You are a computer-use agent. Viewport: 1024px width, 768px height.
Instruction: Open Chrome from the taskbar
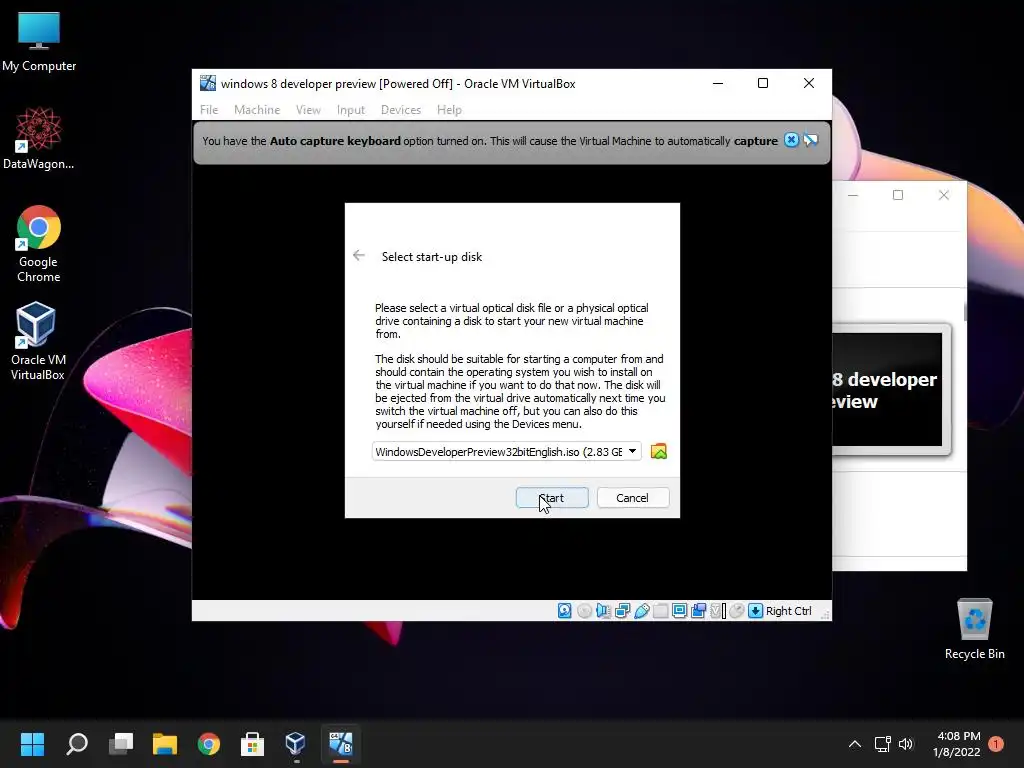tap(208, 744)
